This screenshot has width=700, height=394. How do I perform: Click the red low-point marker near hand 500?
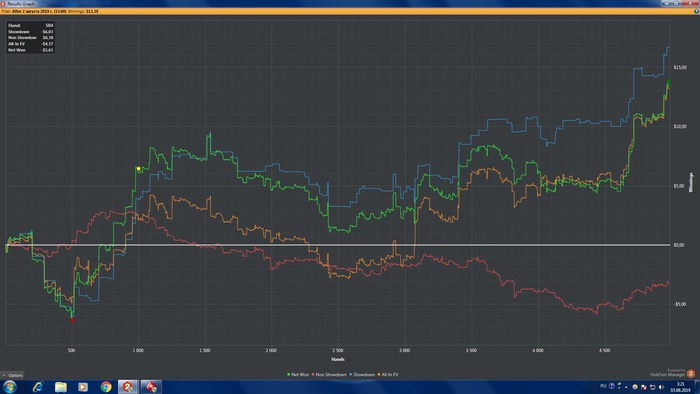click(x=72, y=320)
